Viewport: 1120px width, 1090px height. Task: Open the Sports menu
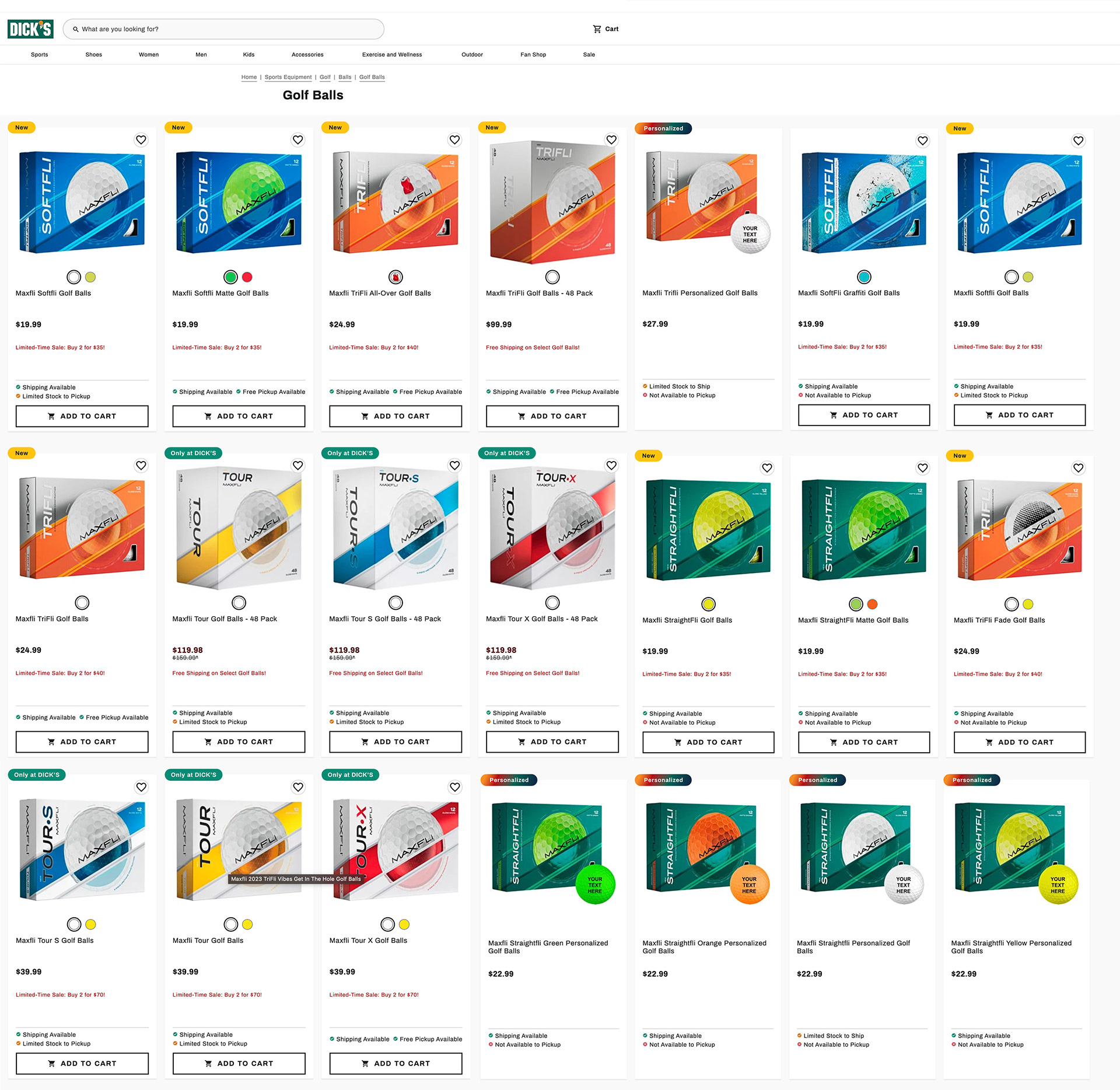pyautogui.click(x=40, y=55)
